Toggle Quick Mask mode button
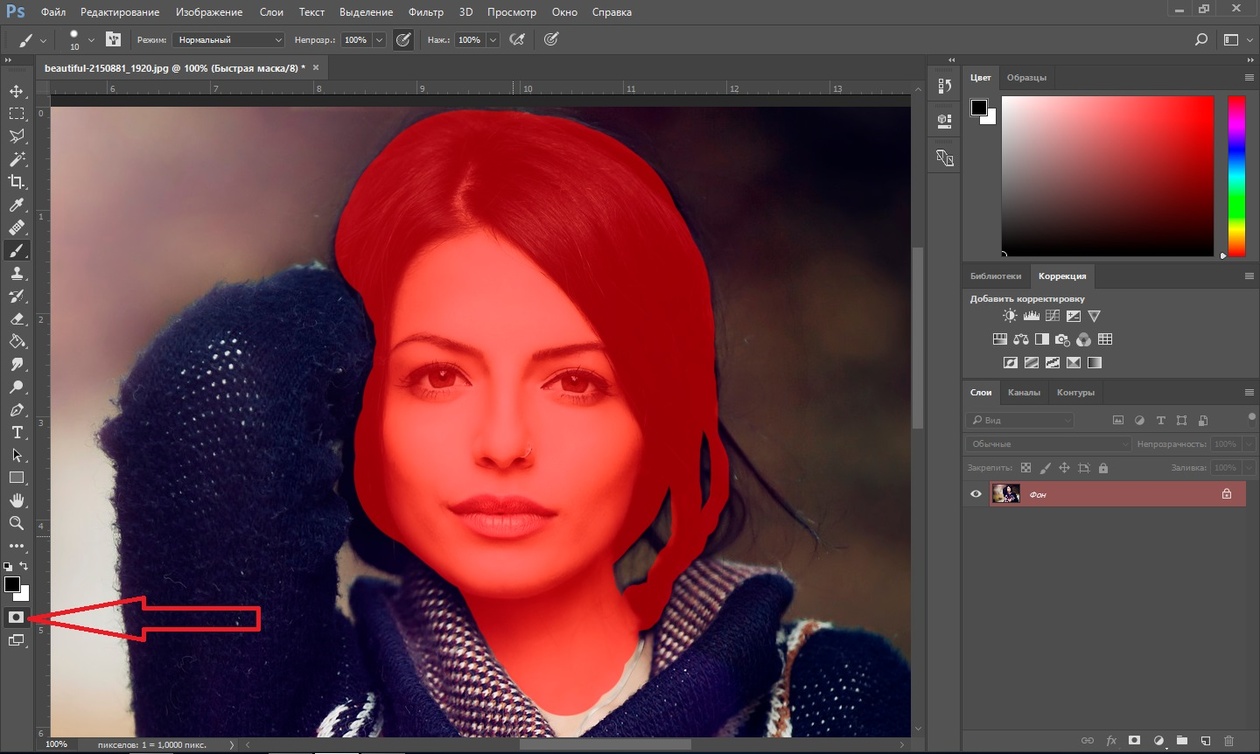Image resolution: width=1260 pixels, height=754 pixels. (16, 617)
